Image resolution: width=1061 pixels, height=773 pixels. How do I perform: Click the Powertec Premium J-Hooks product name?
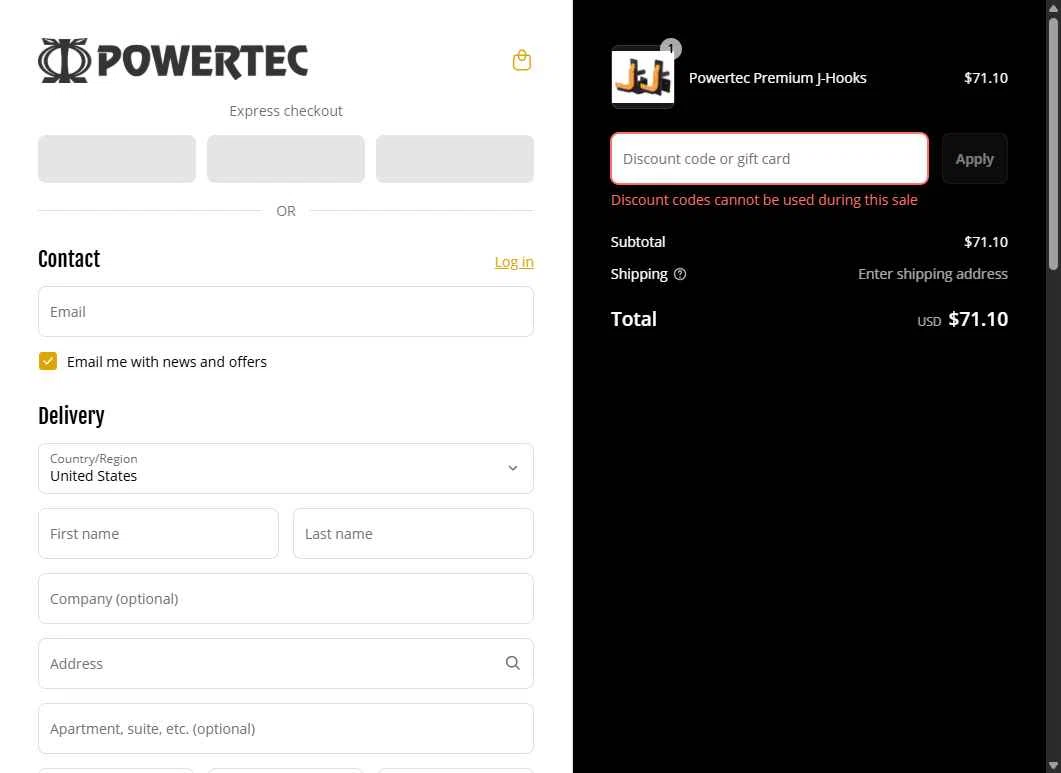coord(777,78)
